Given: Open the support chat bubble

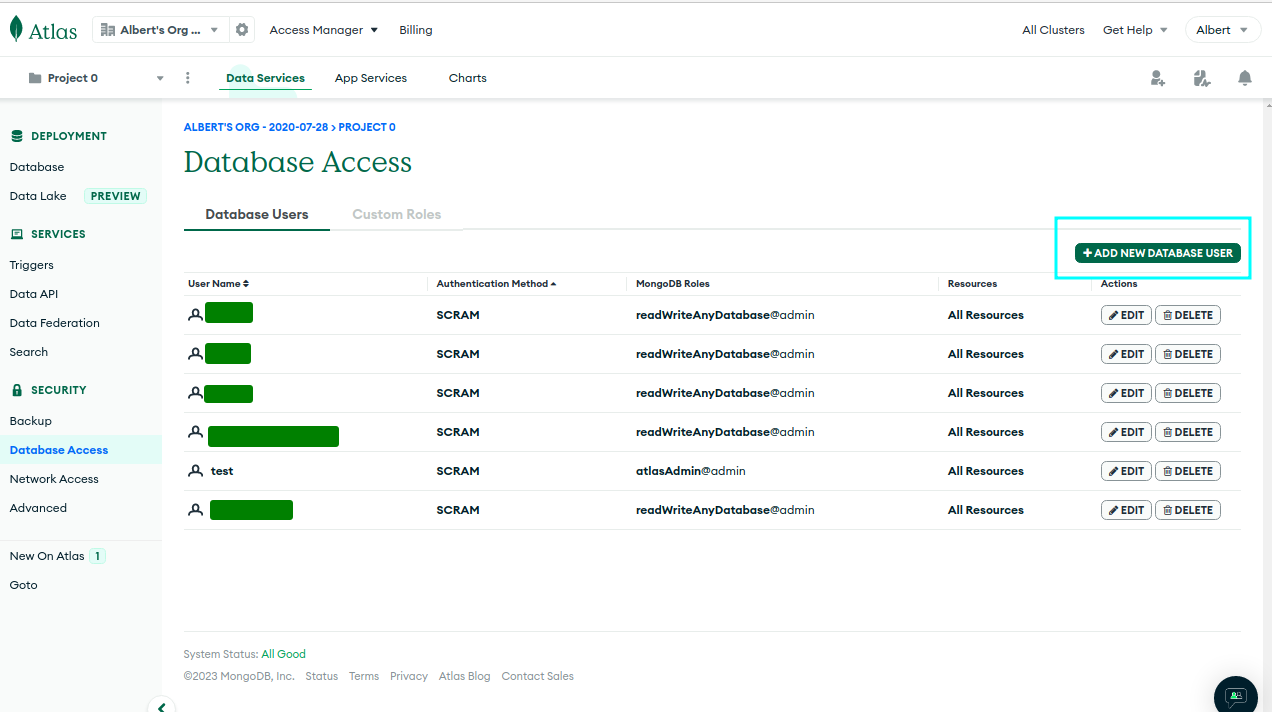Looking at the screenshot, I should 1236,696.
